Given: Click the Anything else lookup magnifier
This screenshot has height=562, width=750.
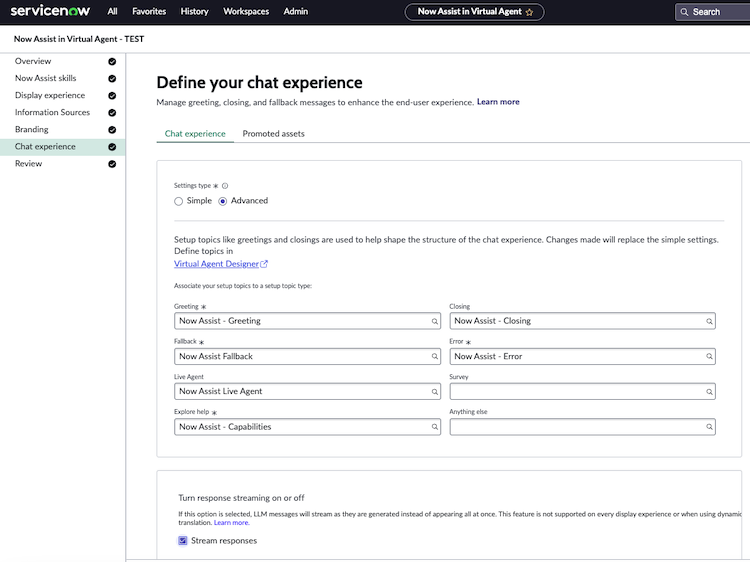Looking at the screenshot, I should tap(709, 427).
